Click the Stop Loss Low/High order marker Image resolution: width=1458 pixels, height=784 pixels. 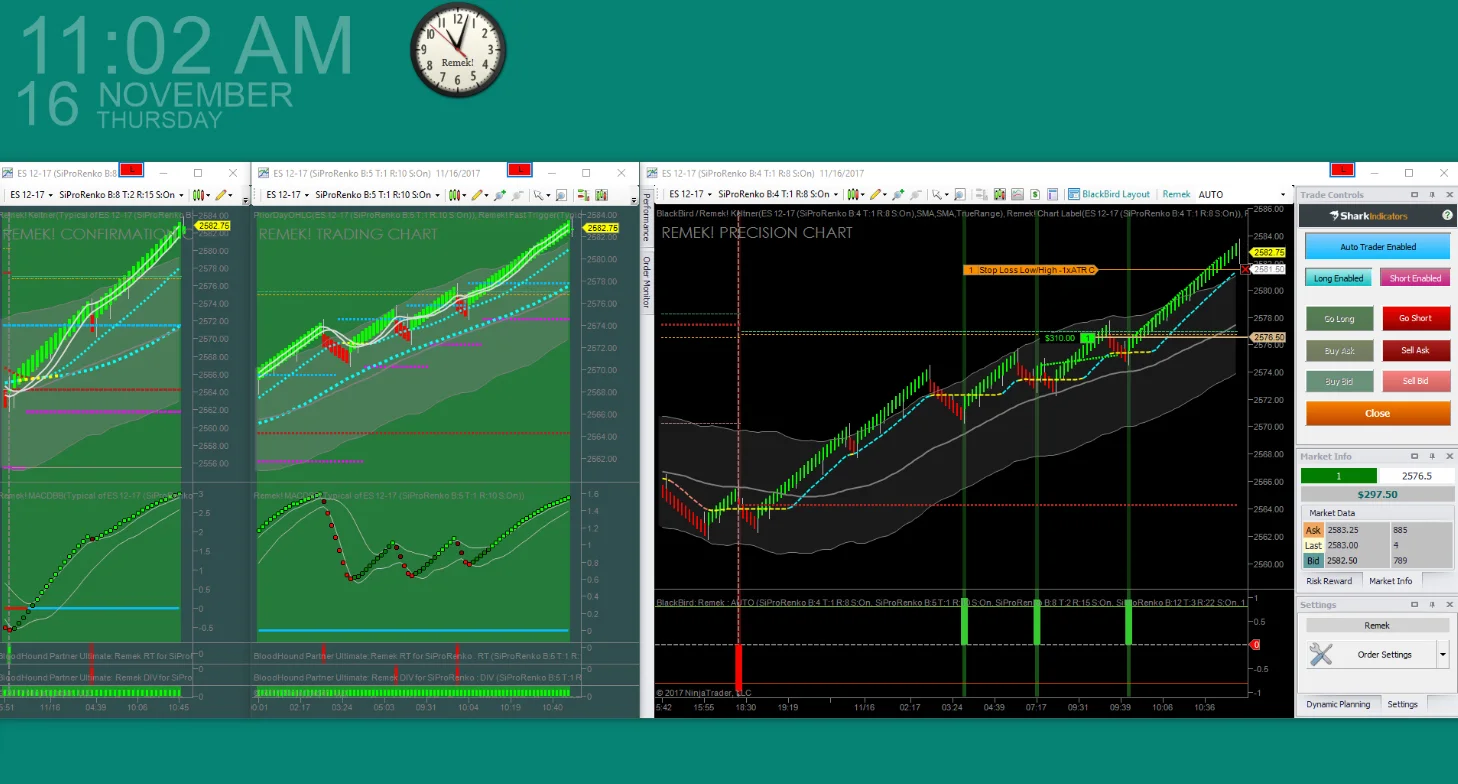[1030, 270]
